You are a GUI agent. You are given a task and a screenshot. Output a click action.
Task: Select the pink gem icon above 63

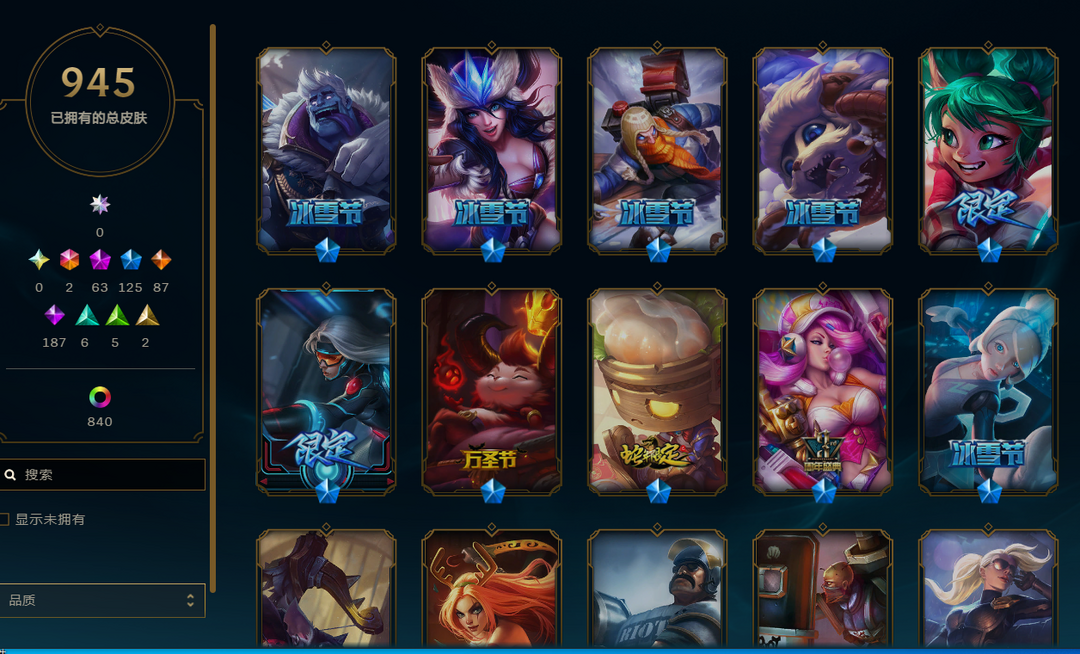[100, 260]
